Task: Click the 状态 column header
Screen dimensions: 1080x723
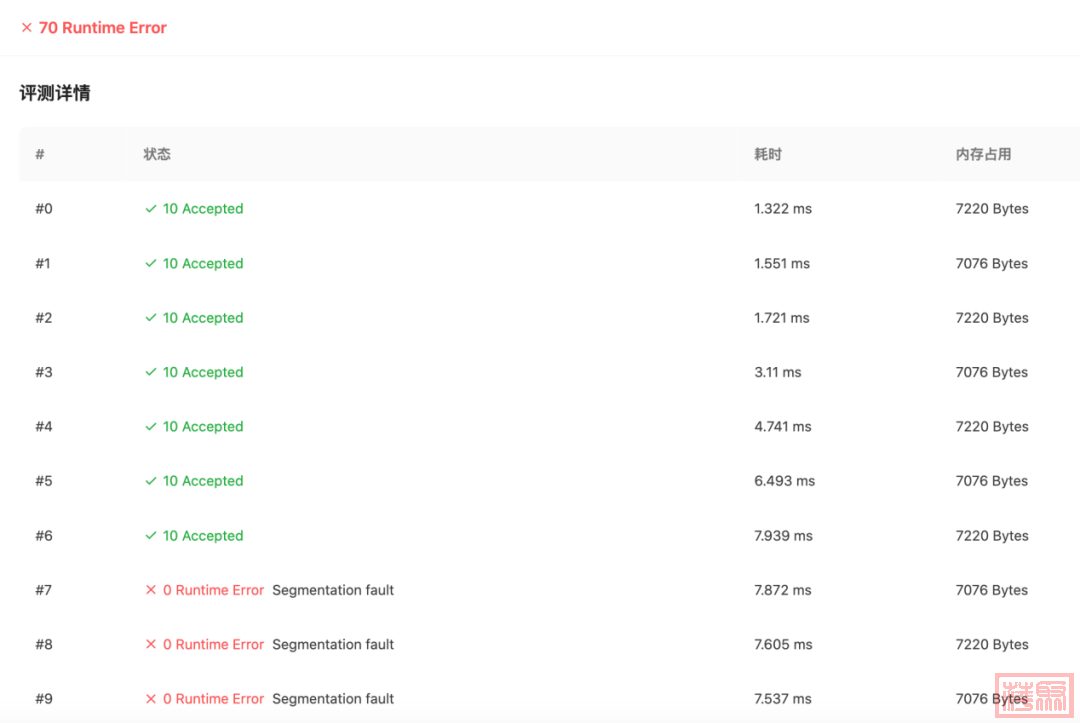Action: click(x=157, y=154)
